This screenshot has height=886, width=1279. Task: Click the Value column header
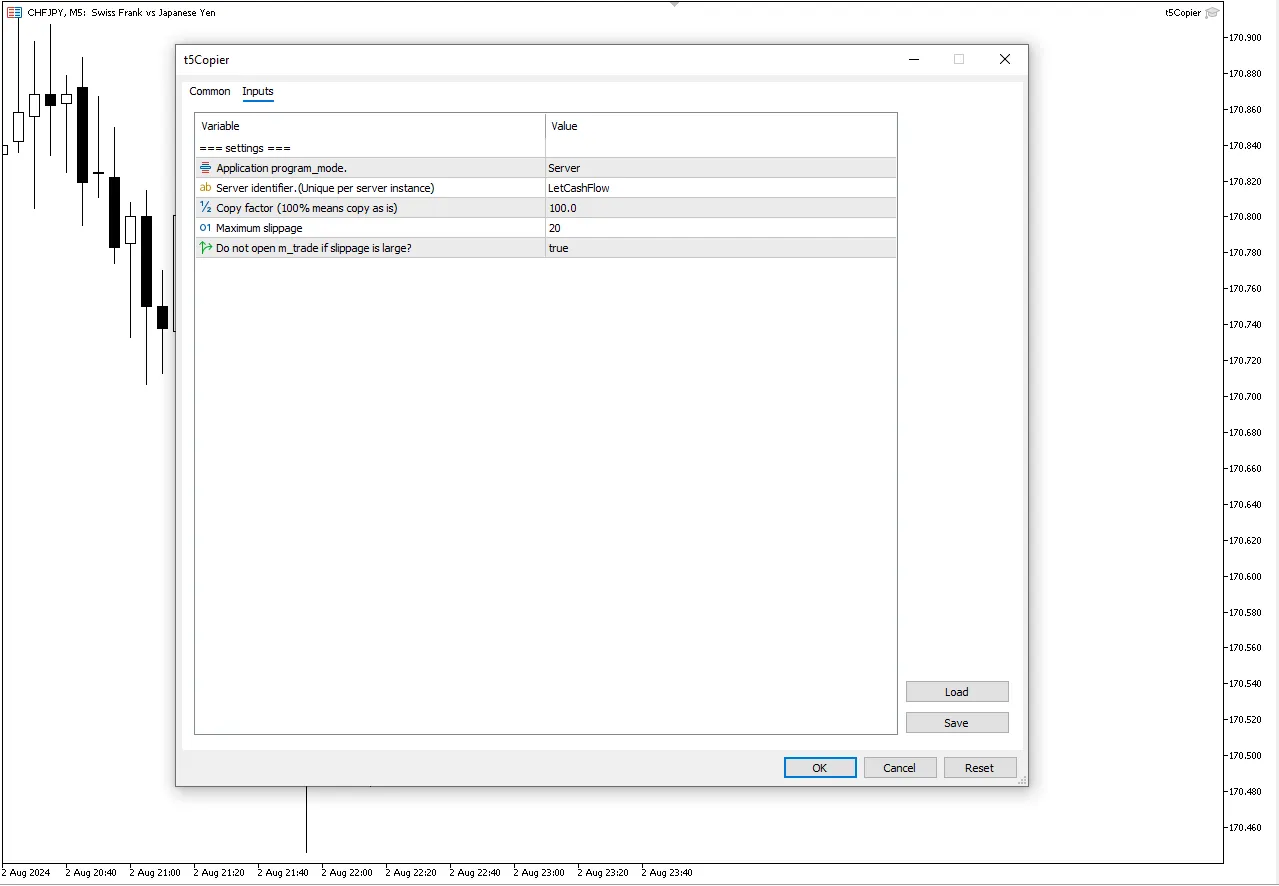pyautogui.click(x=721, y=126)
